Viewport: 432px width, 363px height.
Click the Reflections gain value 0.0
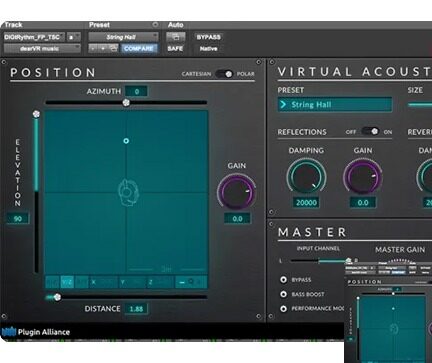(363, 203)
